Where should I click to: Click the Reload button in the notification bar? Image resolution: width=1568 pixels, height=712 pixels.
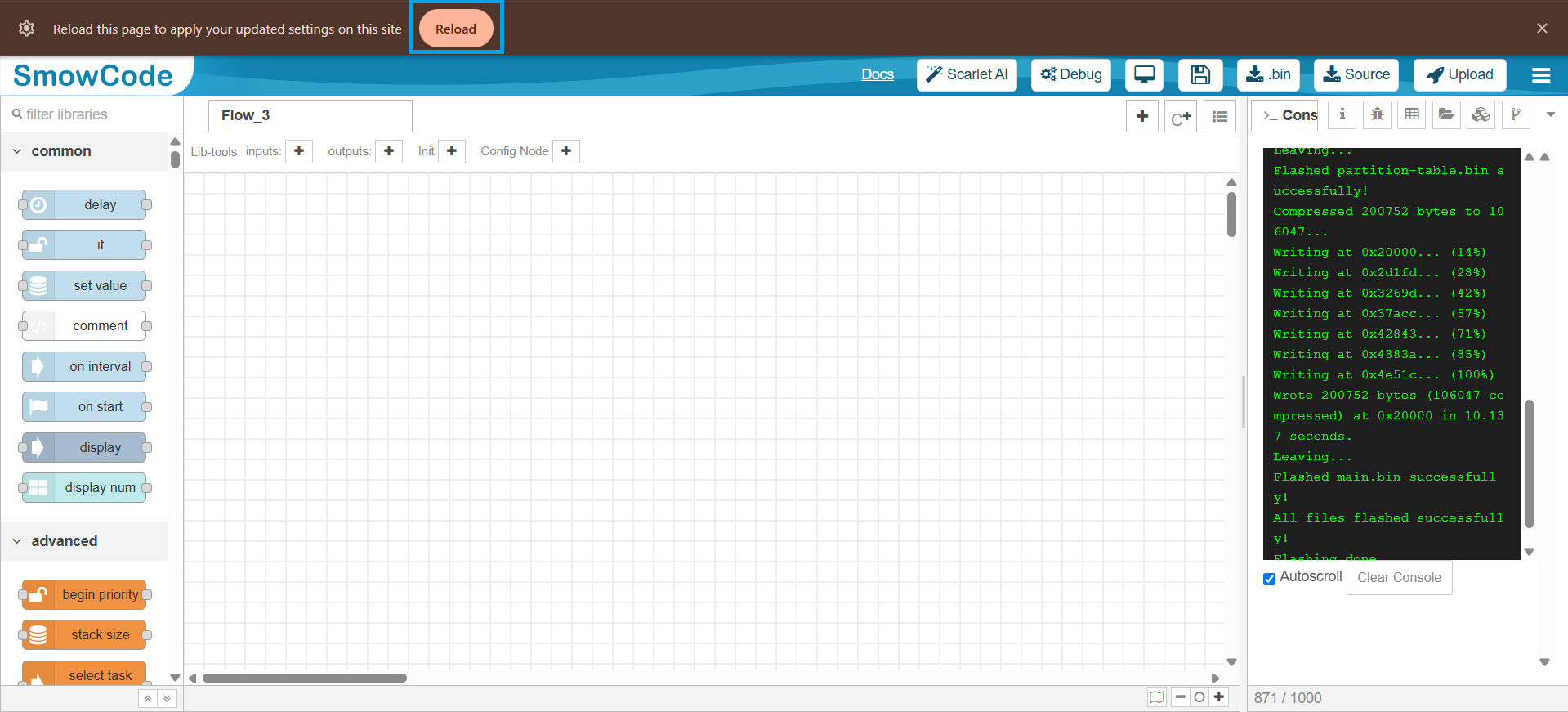point(456,29)
